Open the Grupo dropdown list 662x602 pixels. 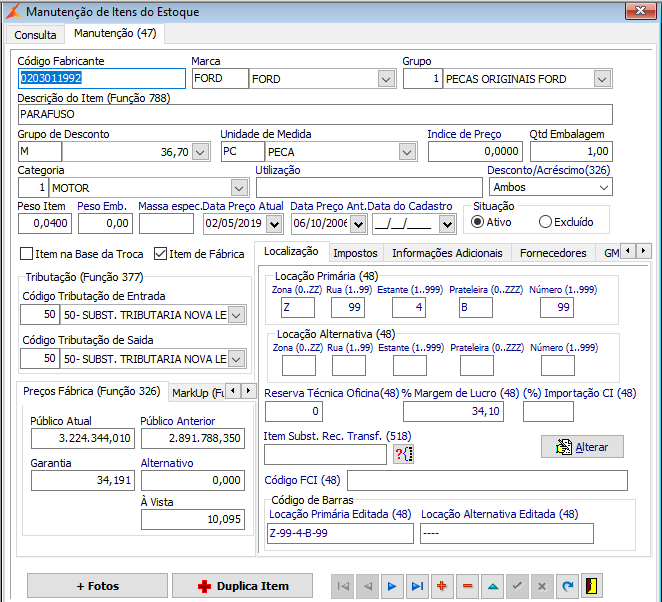[x=601, y=79]
